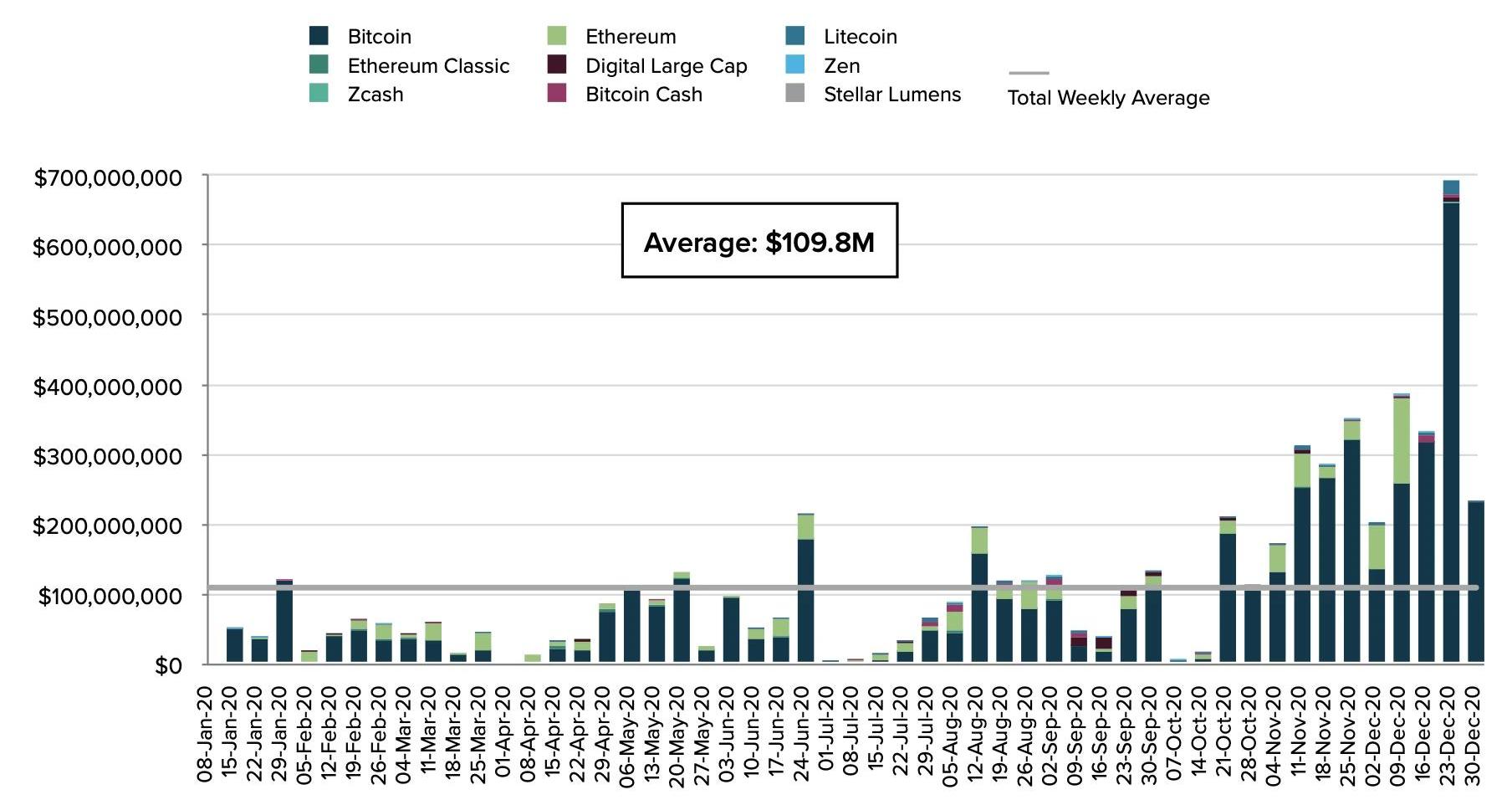Click the $700,000,000 y-axis label
Viewport: 1512px width, 805px height.
coord(107,177)
